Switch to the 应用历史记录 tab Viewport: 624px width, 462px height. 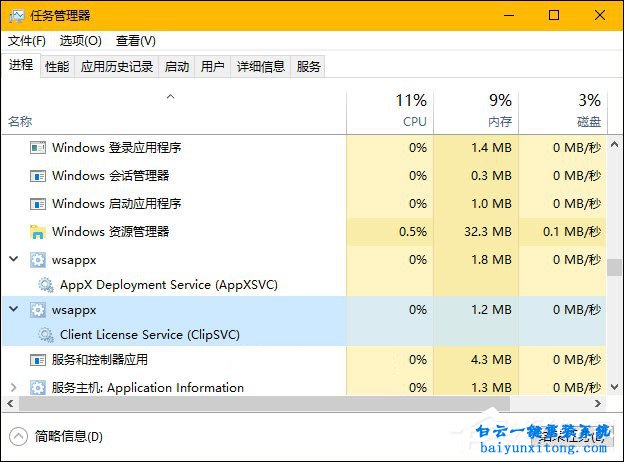click(x=117, y=66)
